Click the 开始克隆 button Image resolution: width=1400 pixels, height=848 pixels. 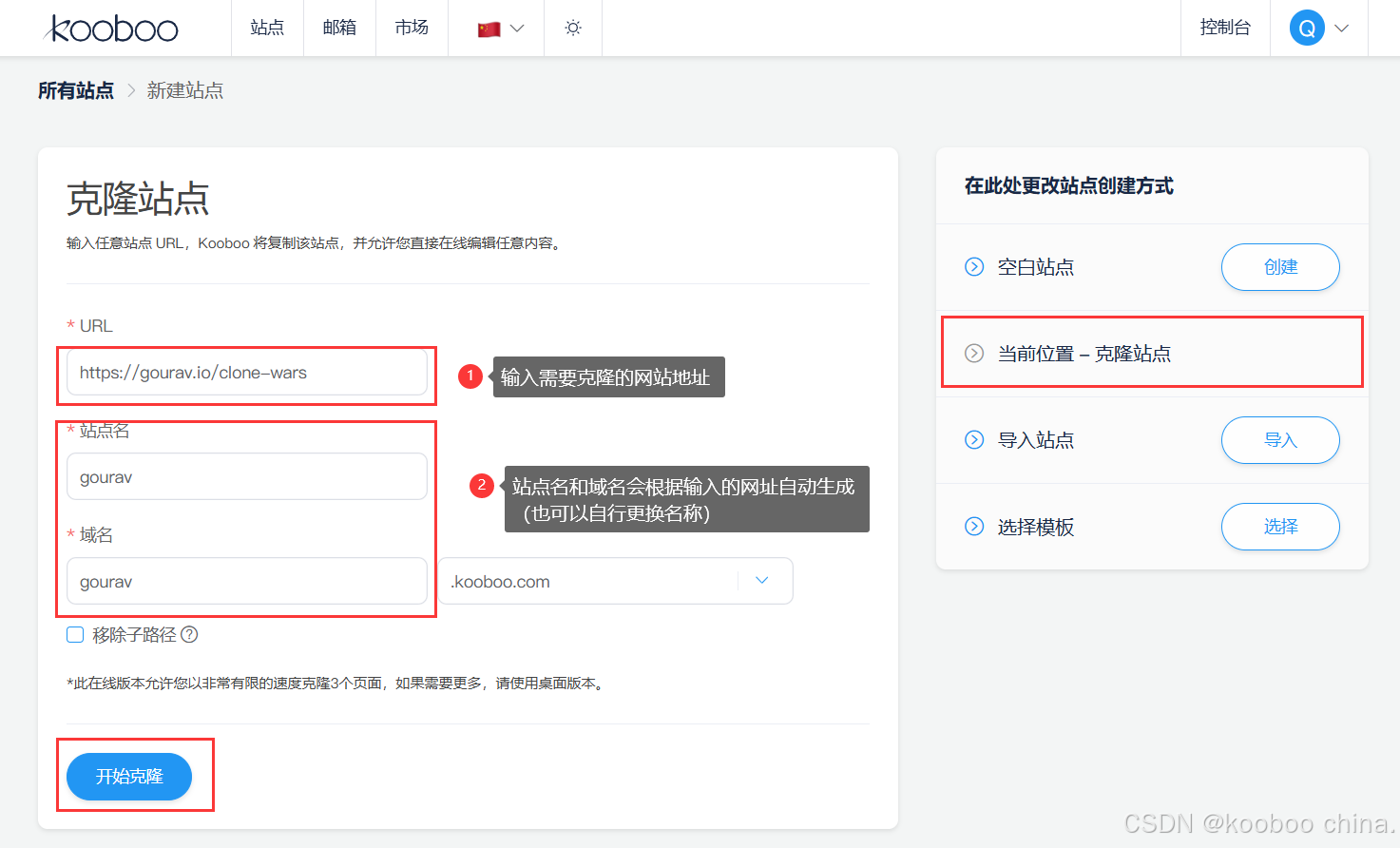point(129,777)
